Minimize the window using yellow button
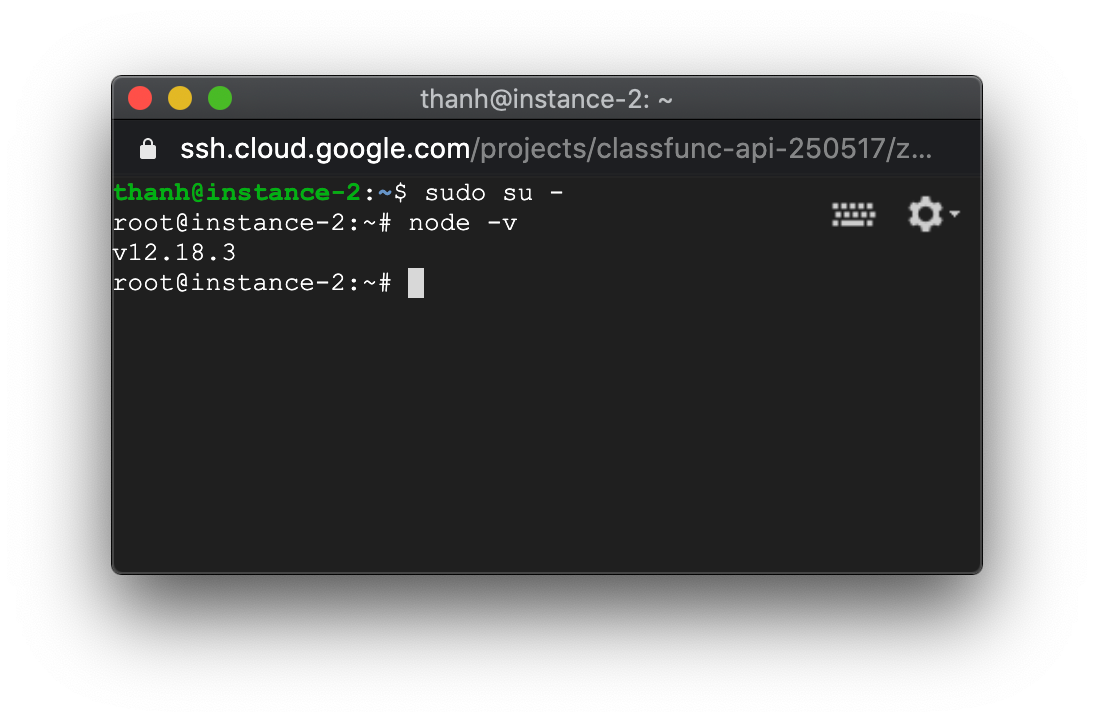 [x=180, y=98]
